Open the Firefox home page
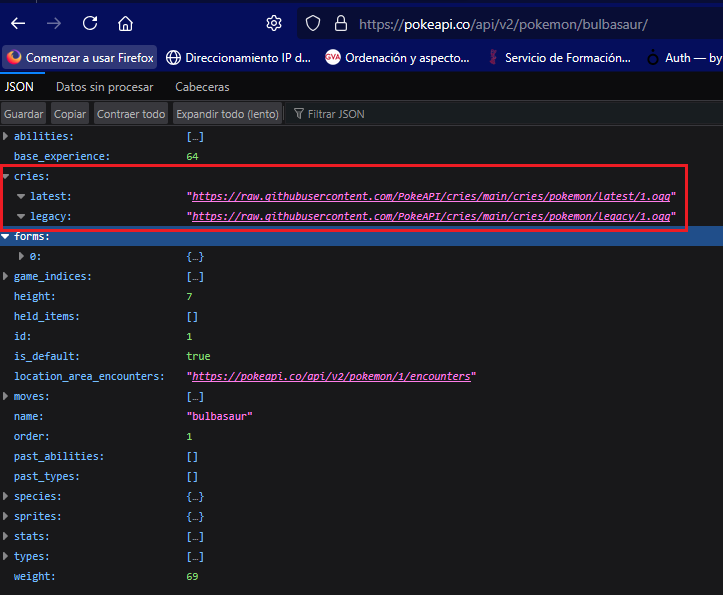The image size is (723, 595). click(x=125, y=23)
